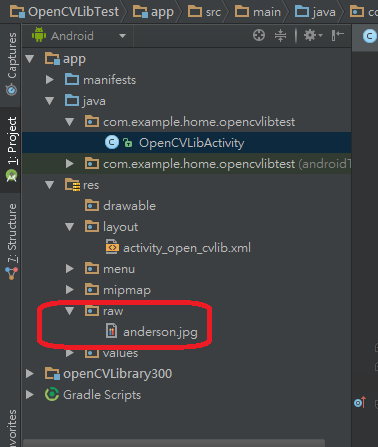Click the anderson.jpg image file icon

(x=111, y=331)
